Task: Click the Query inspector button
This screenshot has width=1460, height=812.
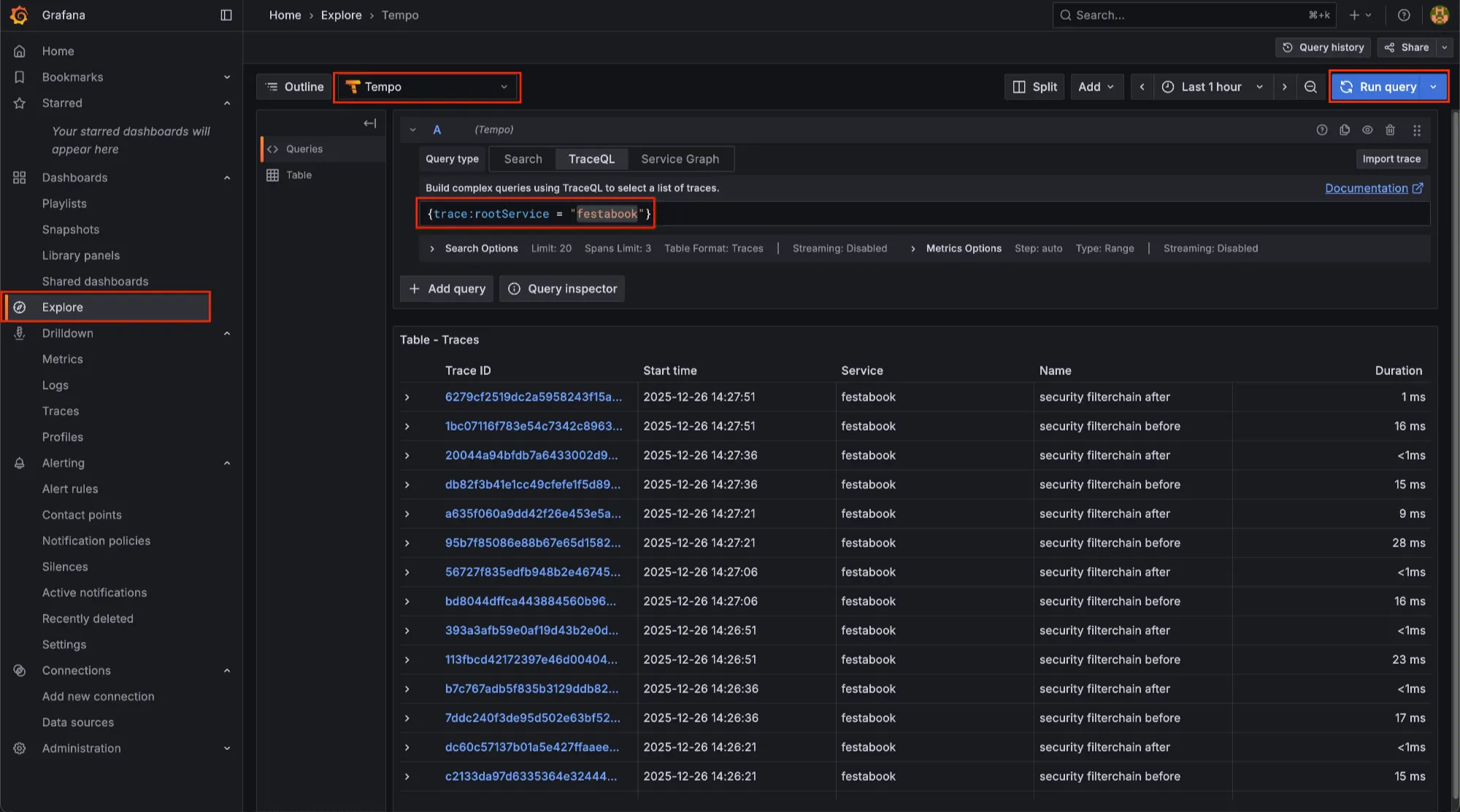Action: coord(562,289)
